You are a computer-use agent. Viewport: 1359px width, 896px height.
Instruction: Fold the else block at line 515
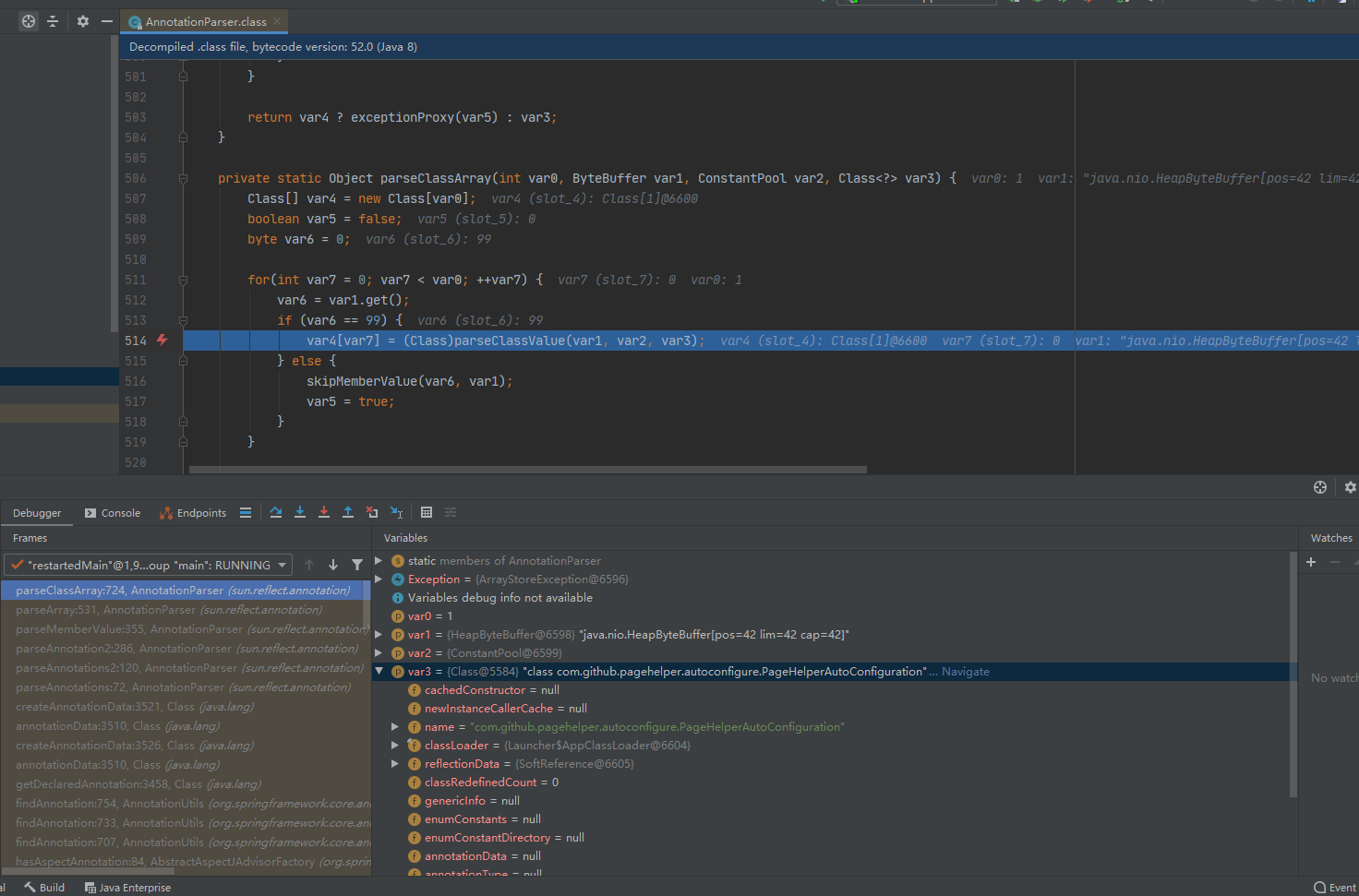click(x=183, y=361)
